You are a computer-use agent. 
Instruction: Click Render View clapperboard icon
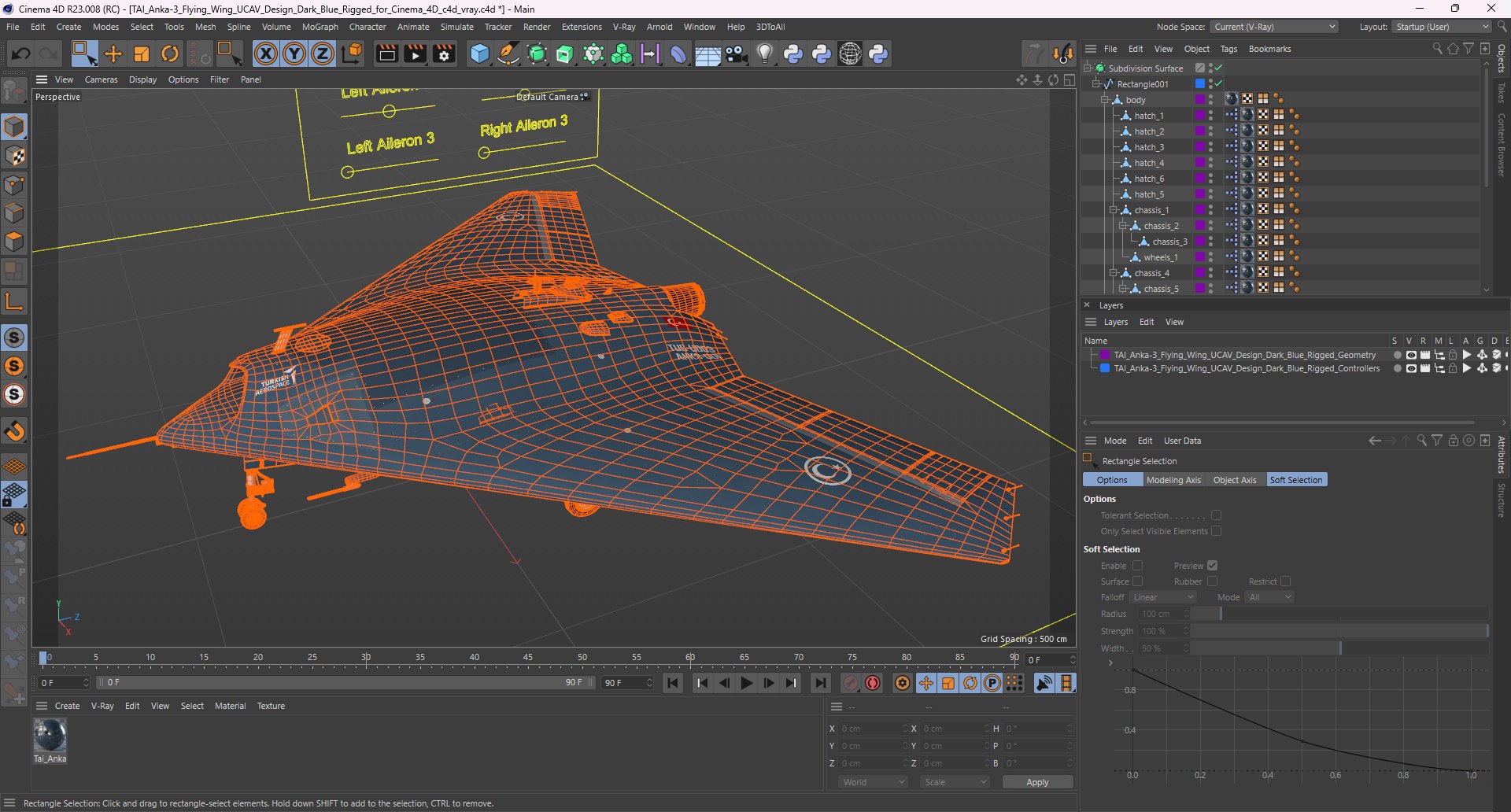coord(386,54)
